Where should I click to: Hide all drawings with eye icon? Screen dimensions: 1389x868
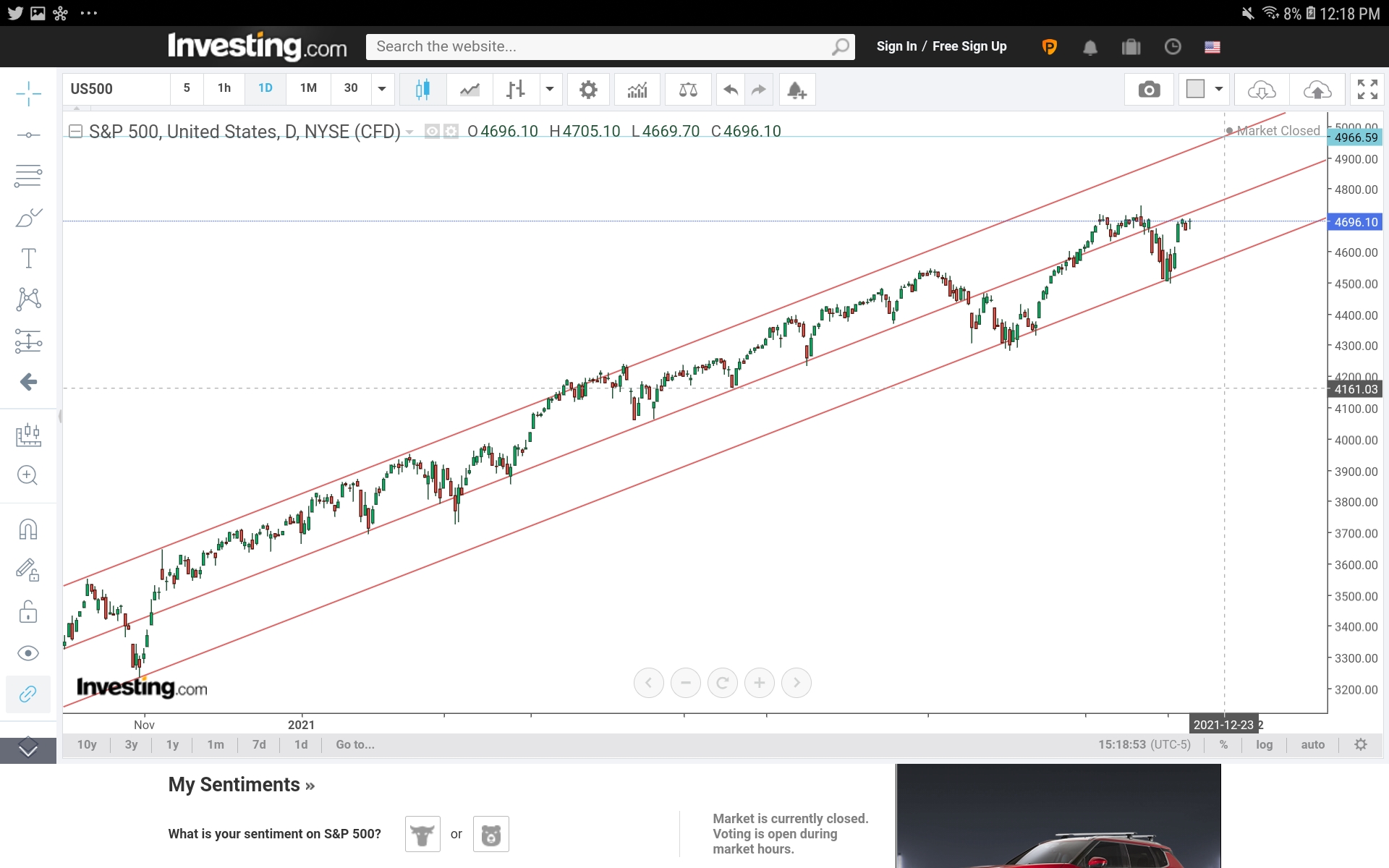click(x=28, y=653)
